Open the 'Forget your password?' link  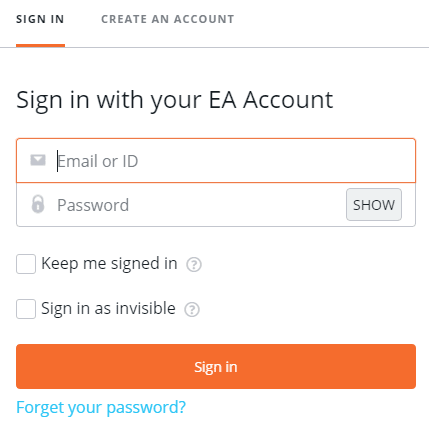coord(101,407)
